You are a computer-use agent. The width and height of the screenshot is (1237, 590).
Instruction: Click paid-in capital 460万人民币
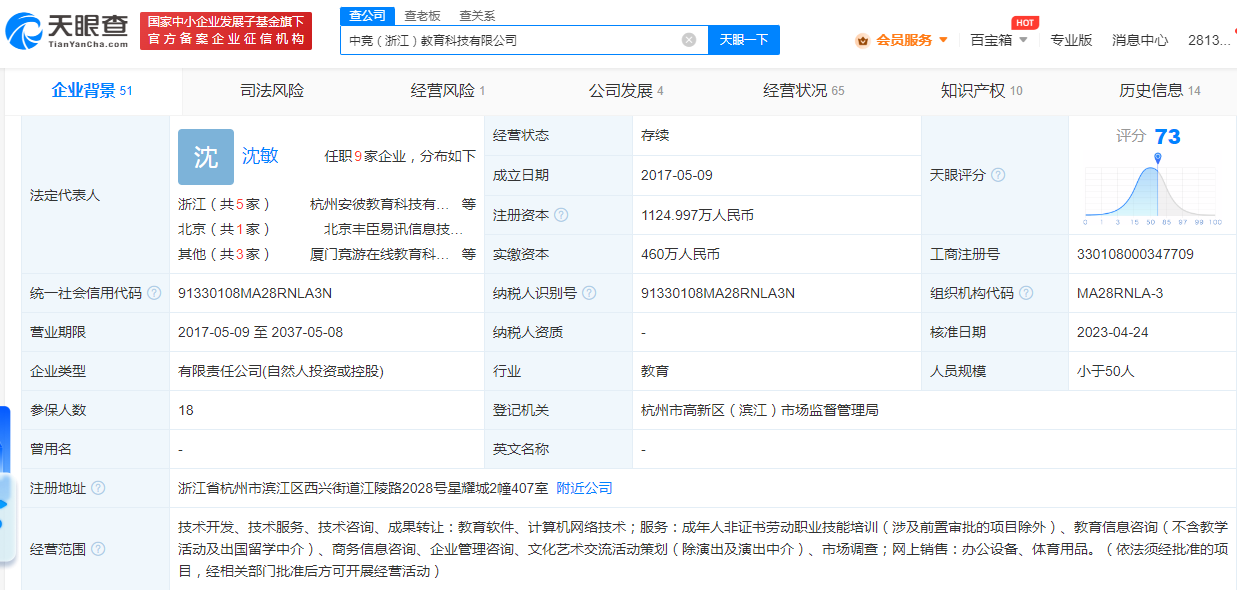coord(680,254)
